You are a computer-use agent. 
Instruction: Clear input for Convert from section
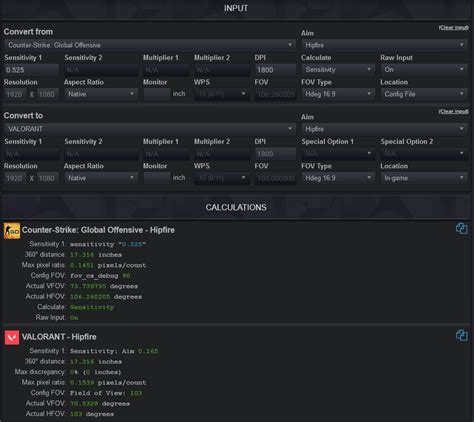point(453,28)
